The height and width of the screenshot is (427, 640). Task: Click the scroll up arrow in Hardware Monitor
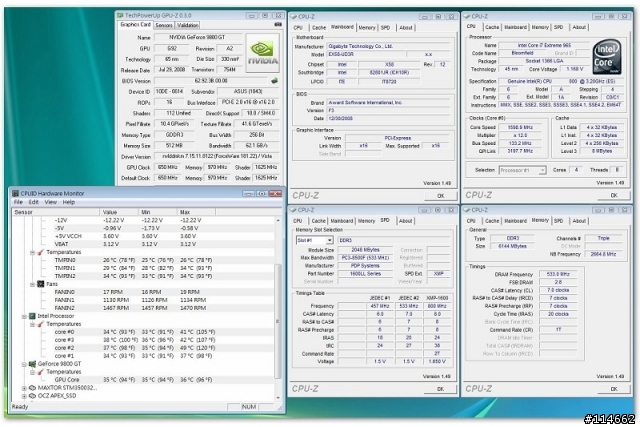point(278,220)
